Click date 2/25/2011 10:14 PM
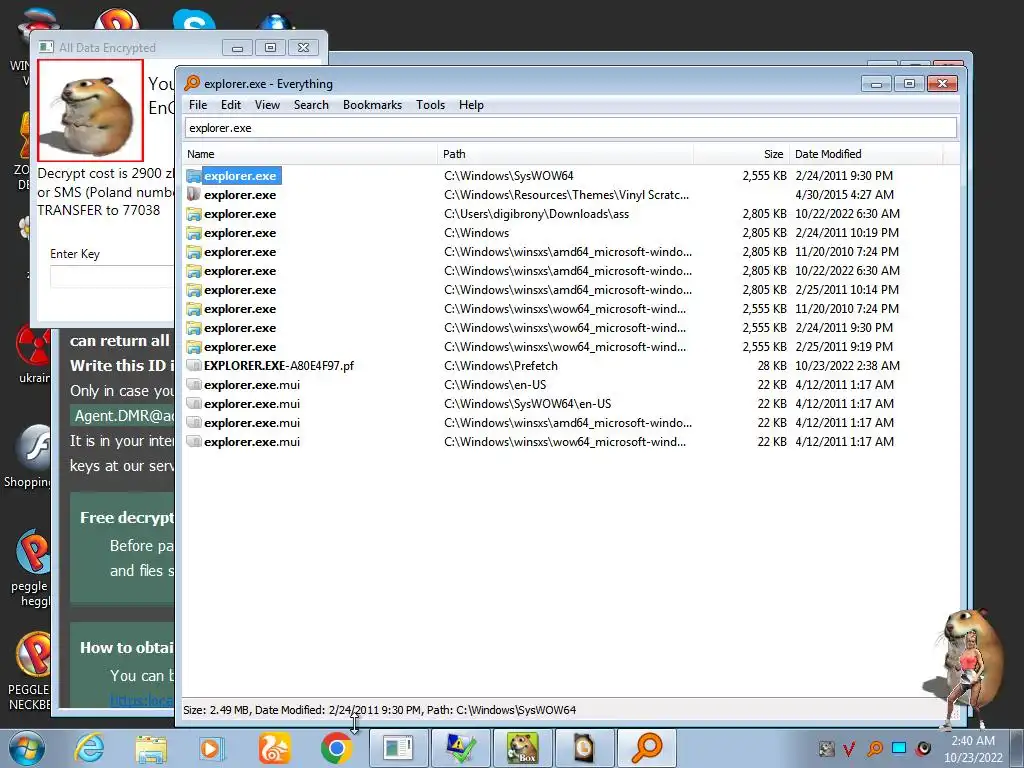 pos(847,290)
